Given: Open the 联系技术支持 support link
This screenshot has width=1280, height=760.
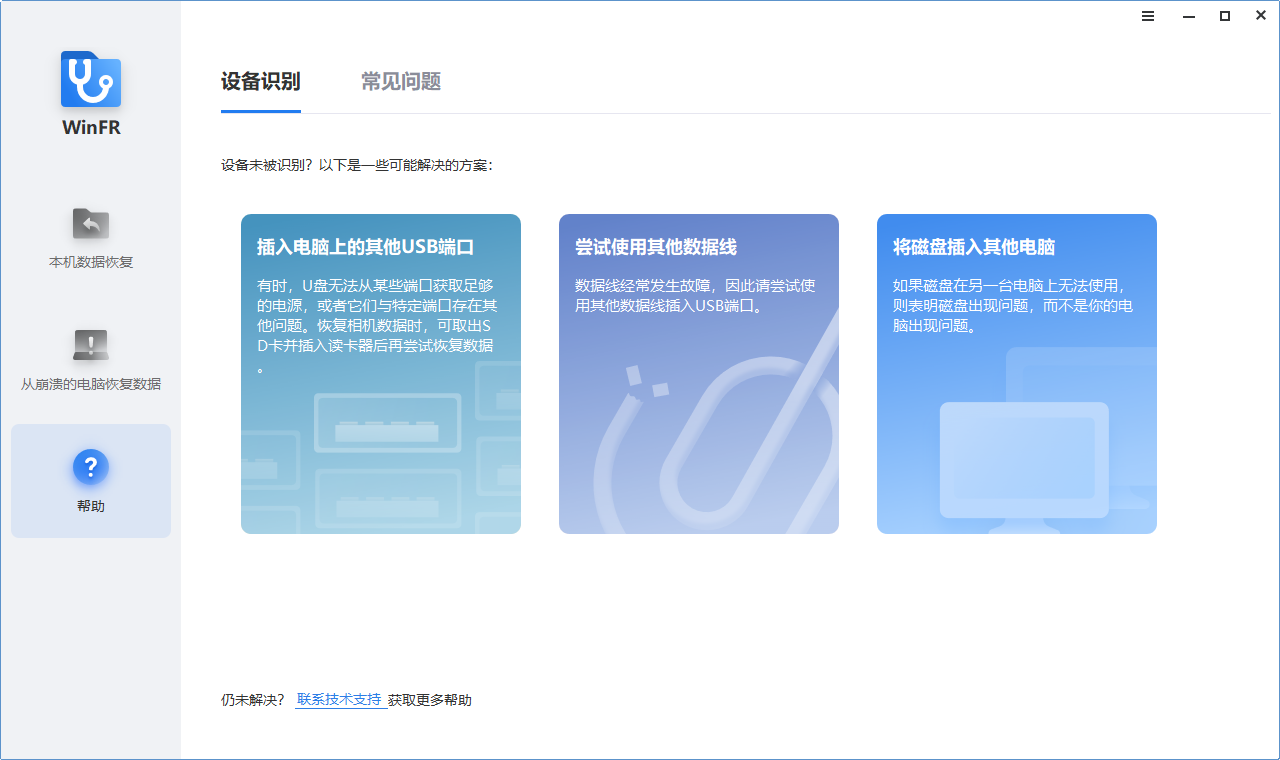Looking at the screenshot, I should 339,700.
